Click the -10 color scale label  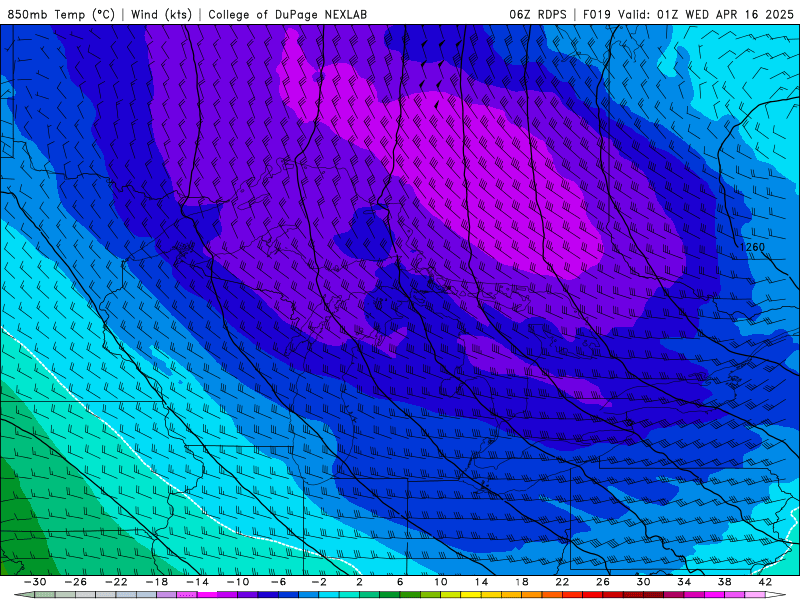238,582
